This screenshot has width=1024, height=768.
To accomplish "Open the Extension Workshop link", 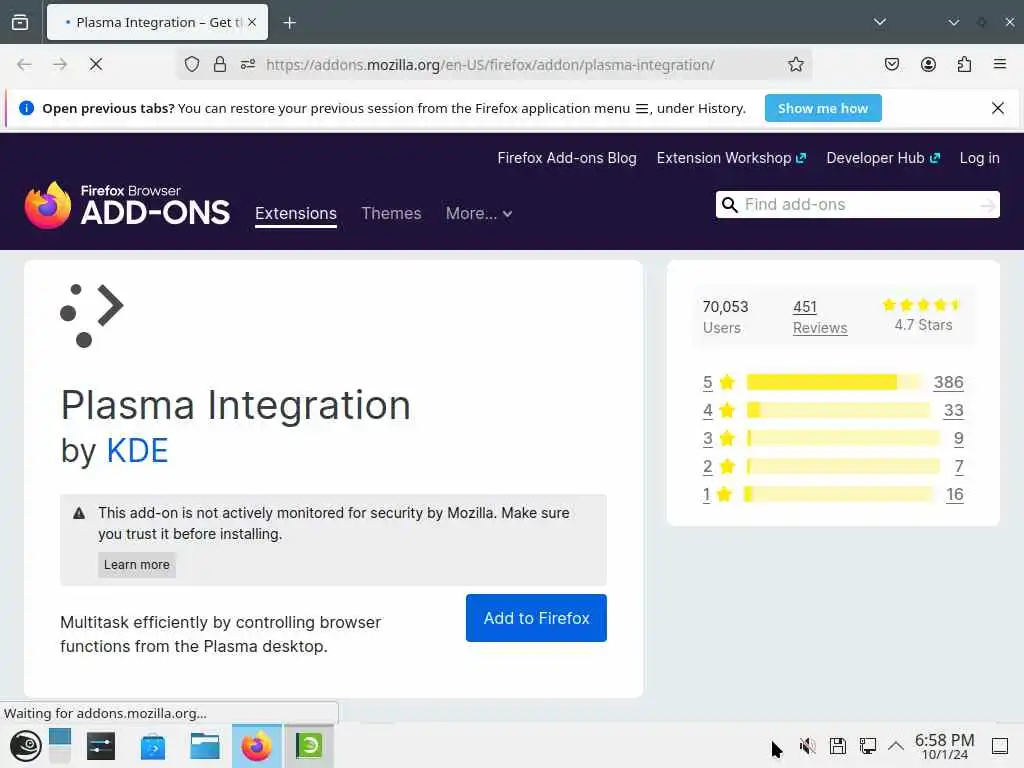I will click(x=731, y=158).
